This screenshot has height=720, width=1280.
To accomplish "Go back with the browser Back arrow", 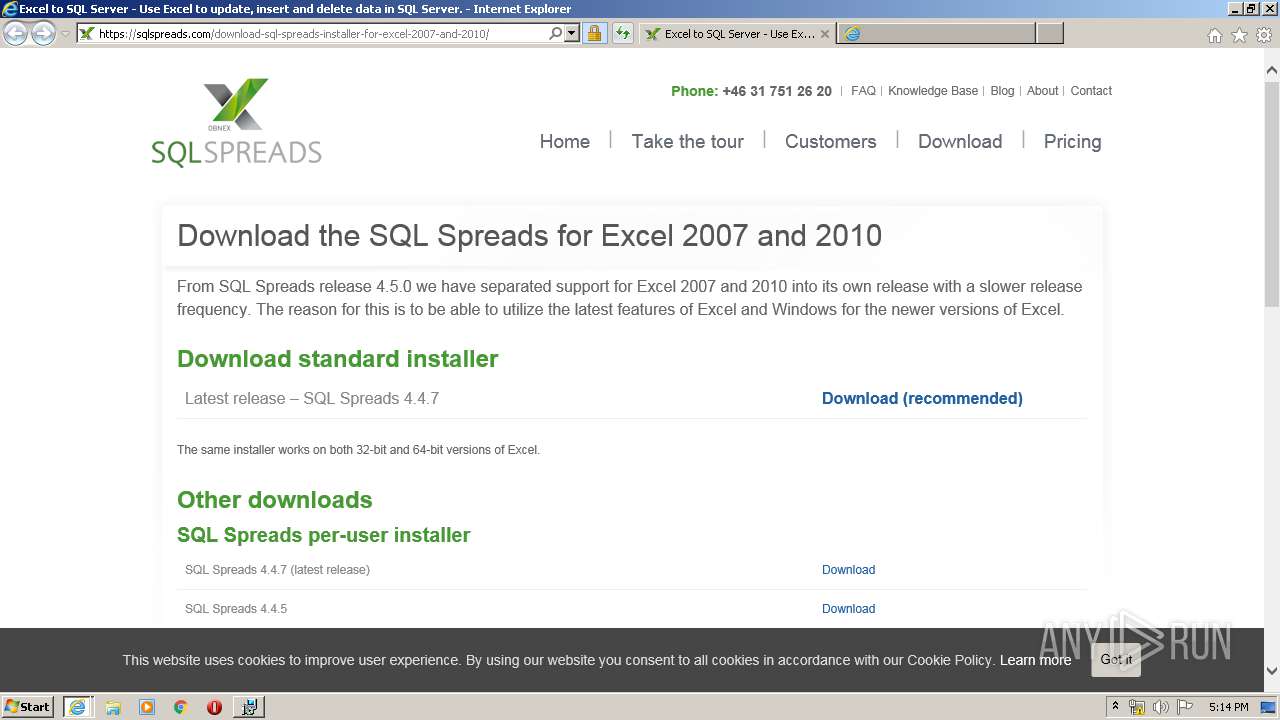I will [15, 34].
